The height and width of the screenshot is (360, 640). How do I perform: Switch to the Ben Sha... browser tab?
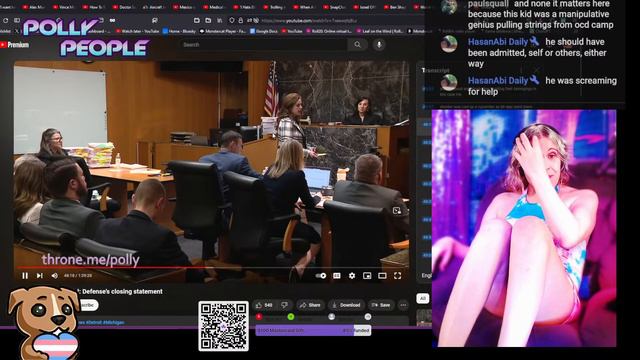pyautogui.click(x=396, y=7)
